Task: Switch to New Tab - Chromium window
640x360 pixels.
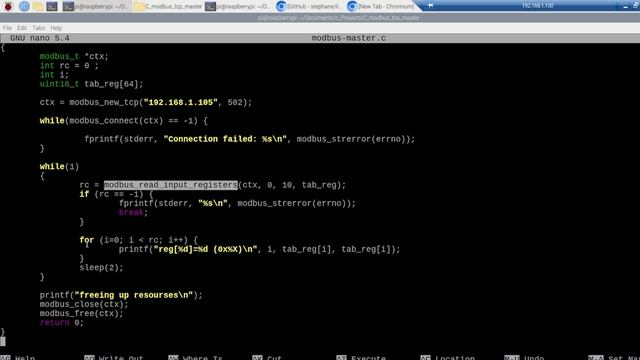Action: [x=380, y=7]
